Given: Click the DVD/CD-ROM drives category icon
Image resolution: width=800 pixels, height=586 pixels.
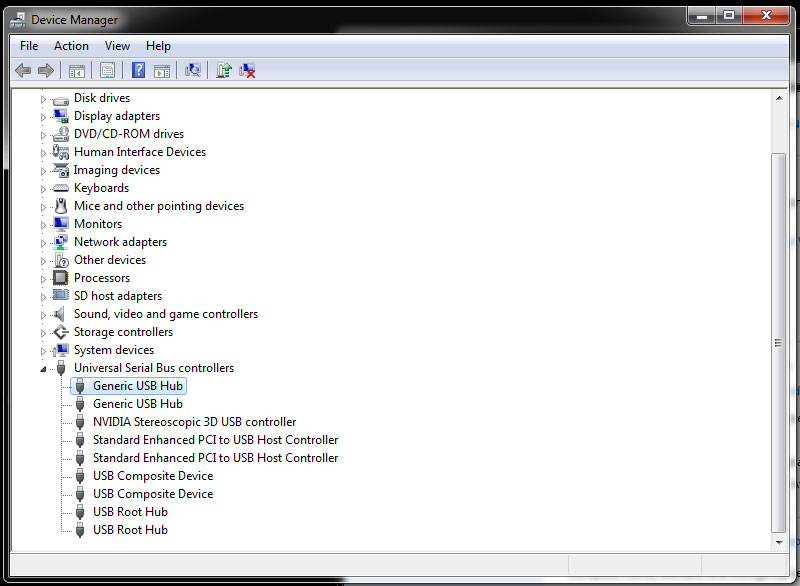Looking at the screenshot, I should pyautogui.click(x=61, y=134).
